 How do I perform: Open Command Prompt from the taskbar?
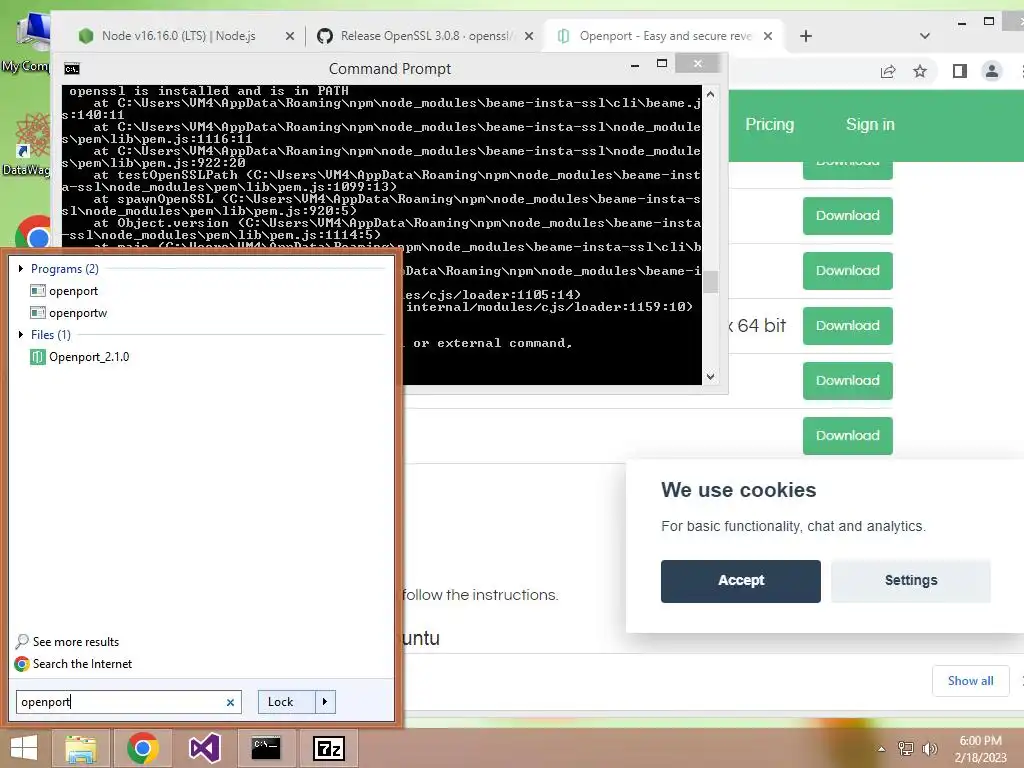(x=266, y=748)
